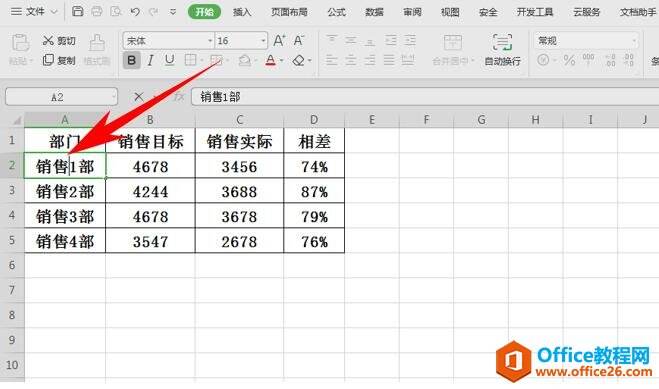659x389 pixels.
Task: Click the Save icon in quick access bar
Action: click(x=77, y=11)
